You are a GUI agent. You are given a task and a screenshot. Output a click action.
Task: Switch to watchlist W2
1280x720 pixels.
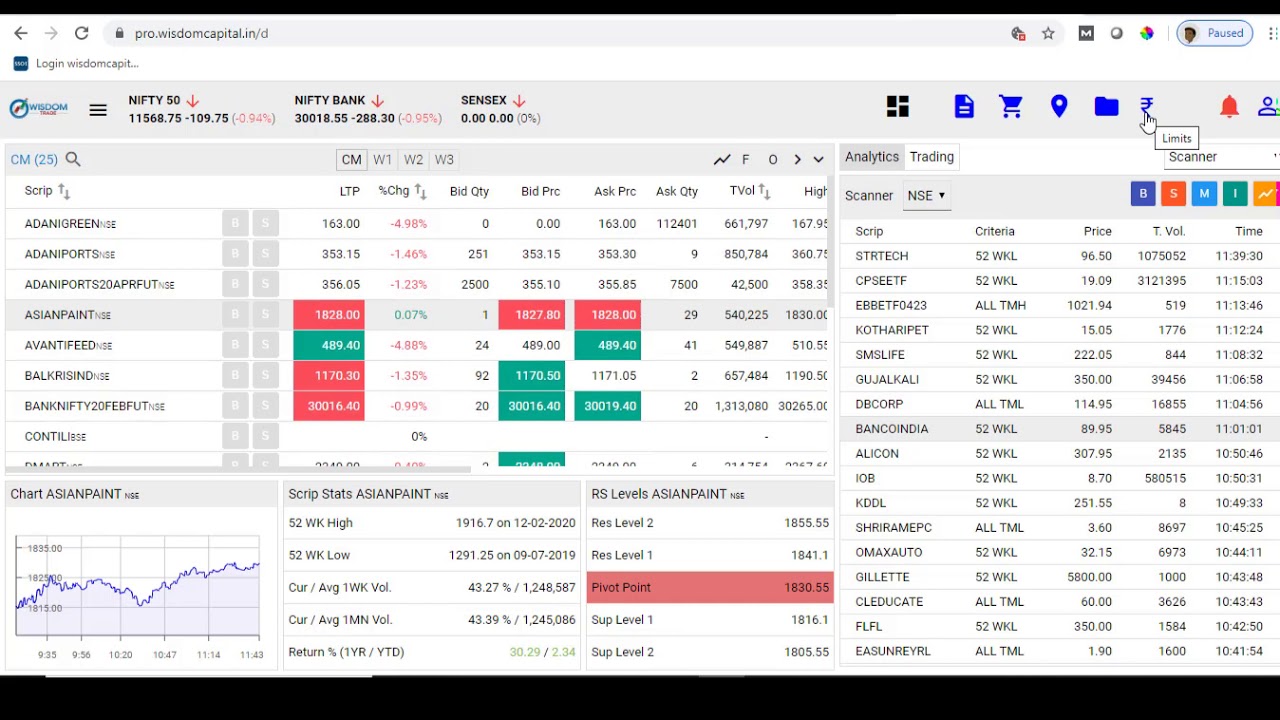[413, 160]
